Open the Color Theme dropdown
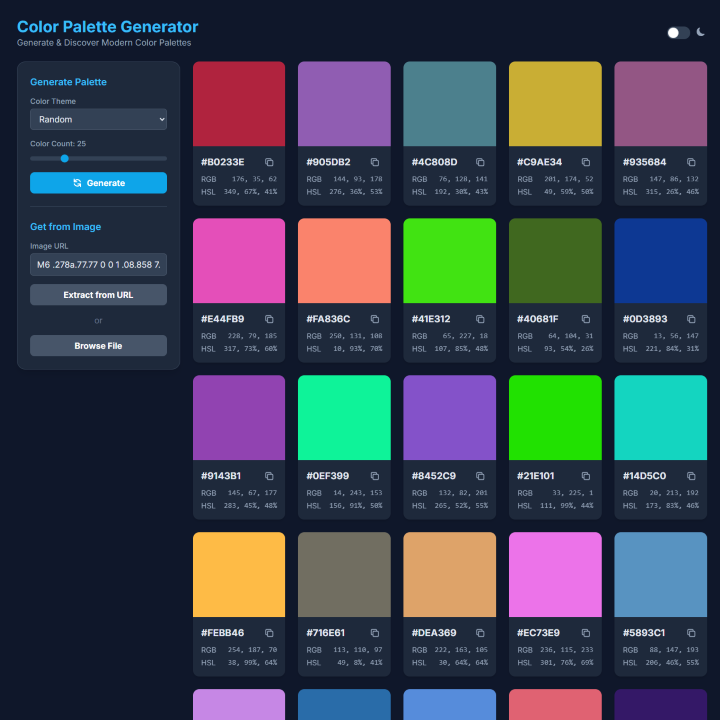This screenshot has height=720, width=720. [98, 119]
